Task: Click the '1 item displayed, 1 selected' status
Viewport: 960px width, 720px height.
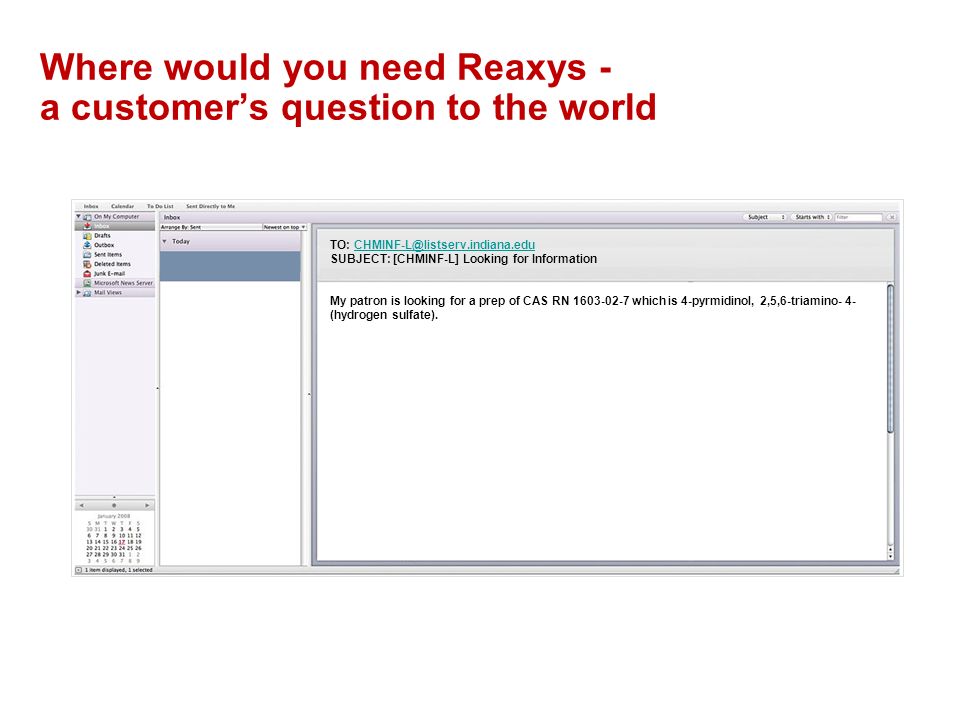Action: (118, 570)
